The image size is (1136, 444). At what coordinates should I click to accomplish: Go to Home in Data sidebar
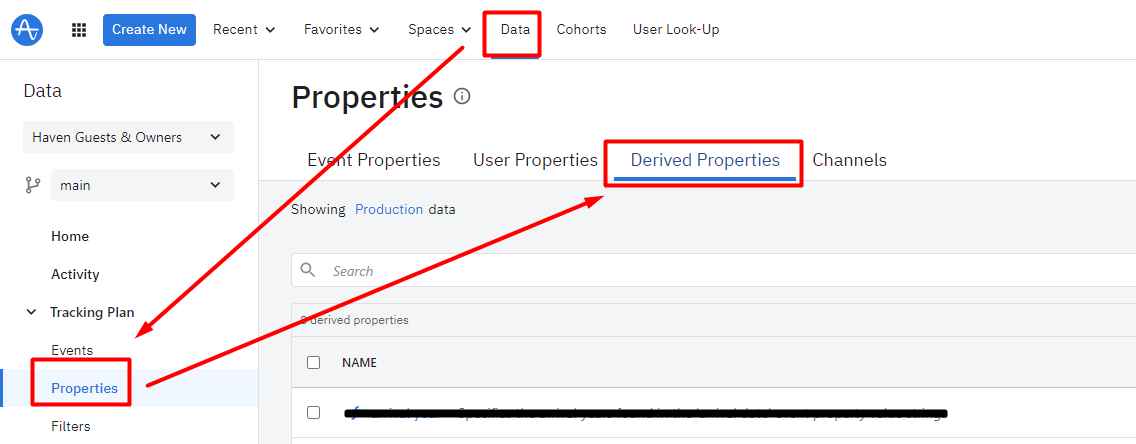[70, 236]
